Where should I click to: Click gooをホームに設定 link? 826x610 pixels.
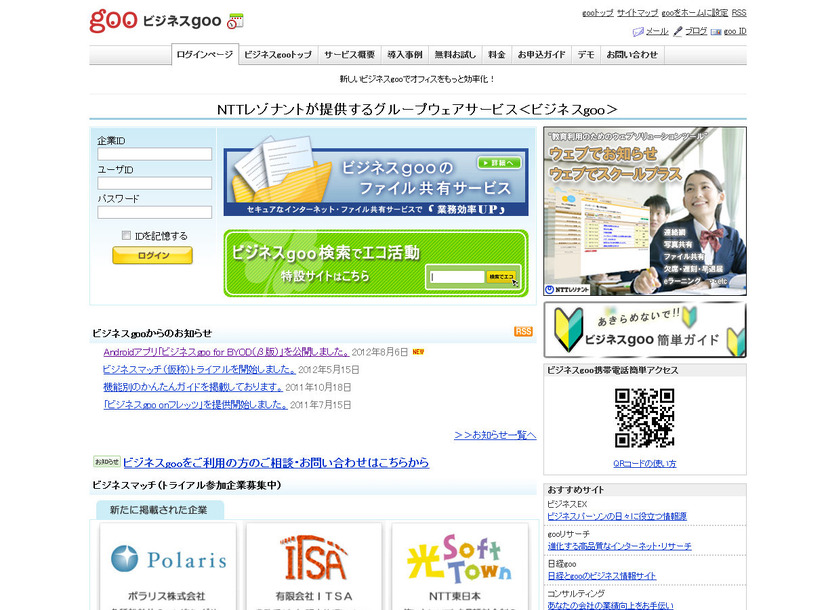point(695,13)
